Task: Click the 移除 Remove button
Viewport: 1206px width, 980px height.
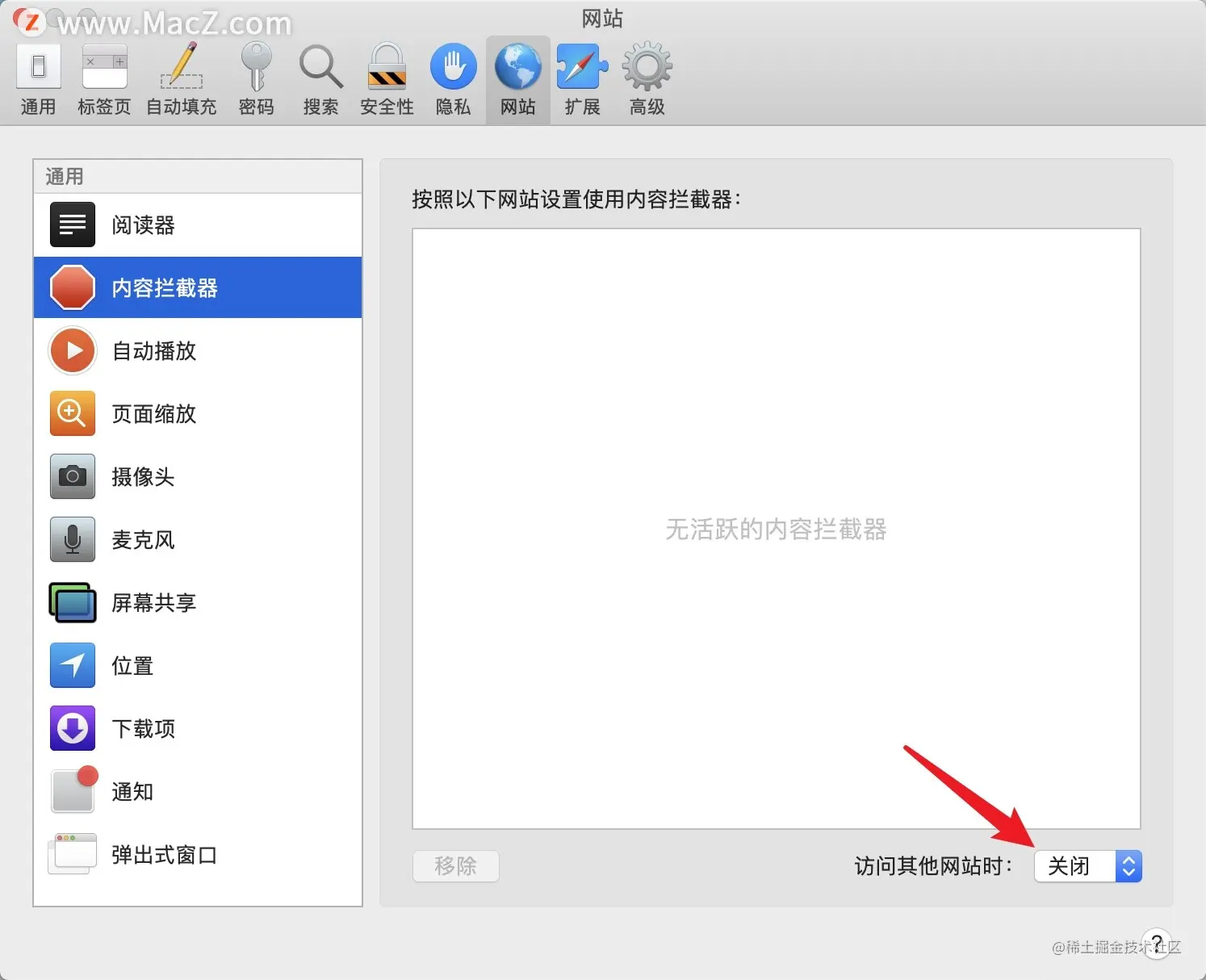Action: click(x=455, y=866)
